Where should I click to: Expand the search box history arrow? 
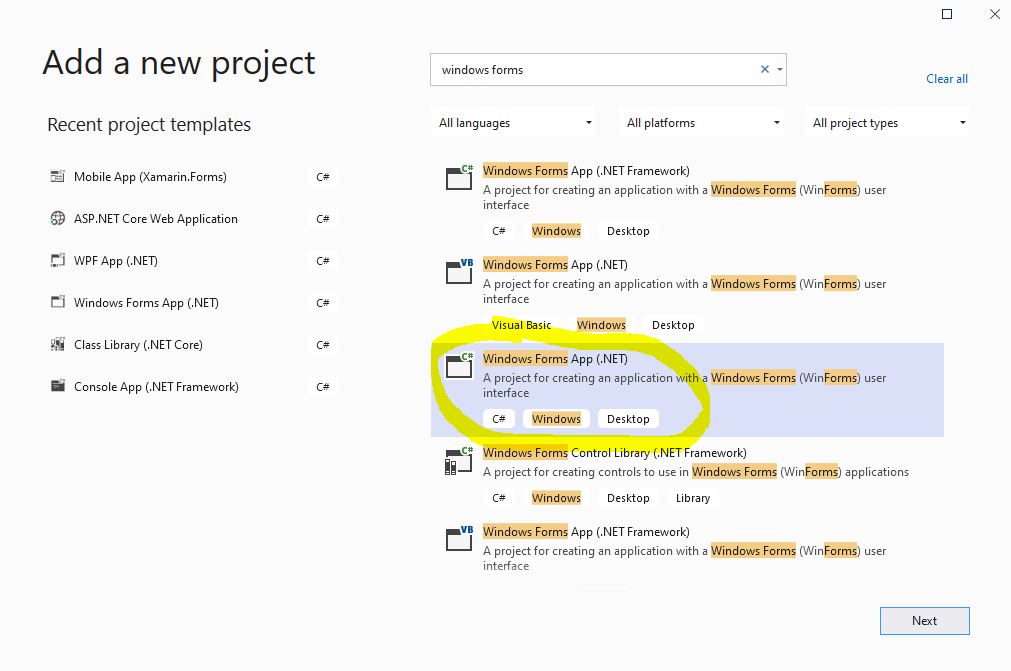780,70
